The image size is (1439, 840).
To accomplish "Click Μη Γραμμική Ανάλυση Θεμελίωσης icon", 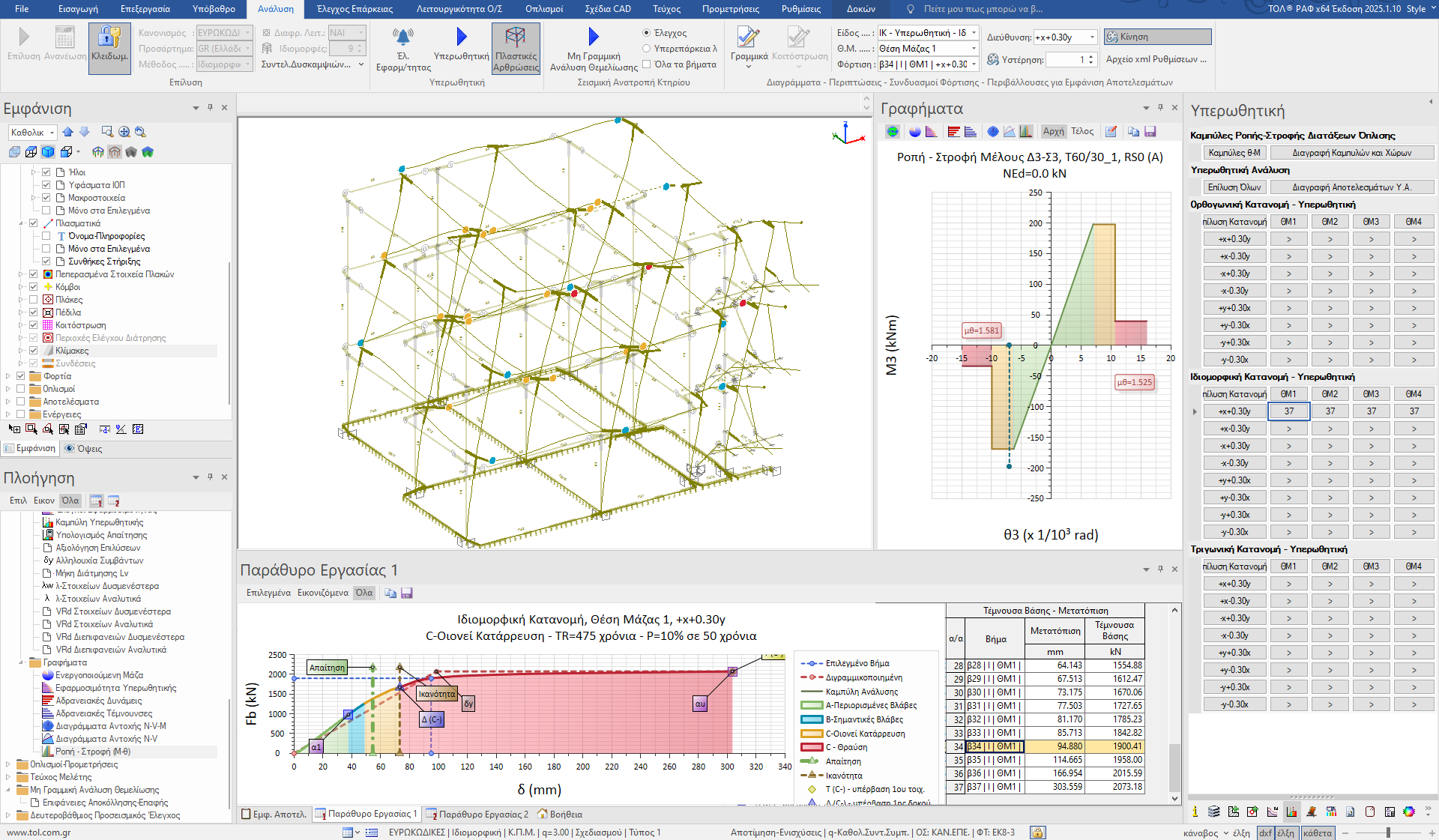I will pyautogui.click(x=594, y=37).
